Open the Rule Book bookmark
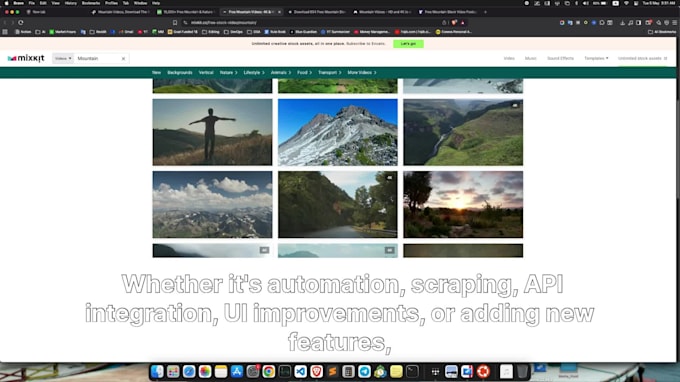Viewport: 680px width, 382px height. pyautogui.click(x=275, y=32)
